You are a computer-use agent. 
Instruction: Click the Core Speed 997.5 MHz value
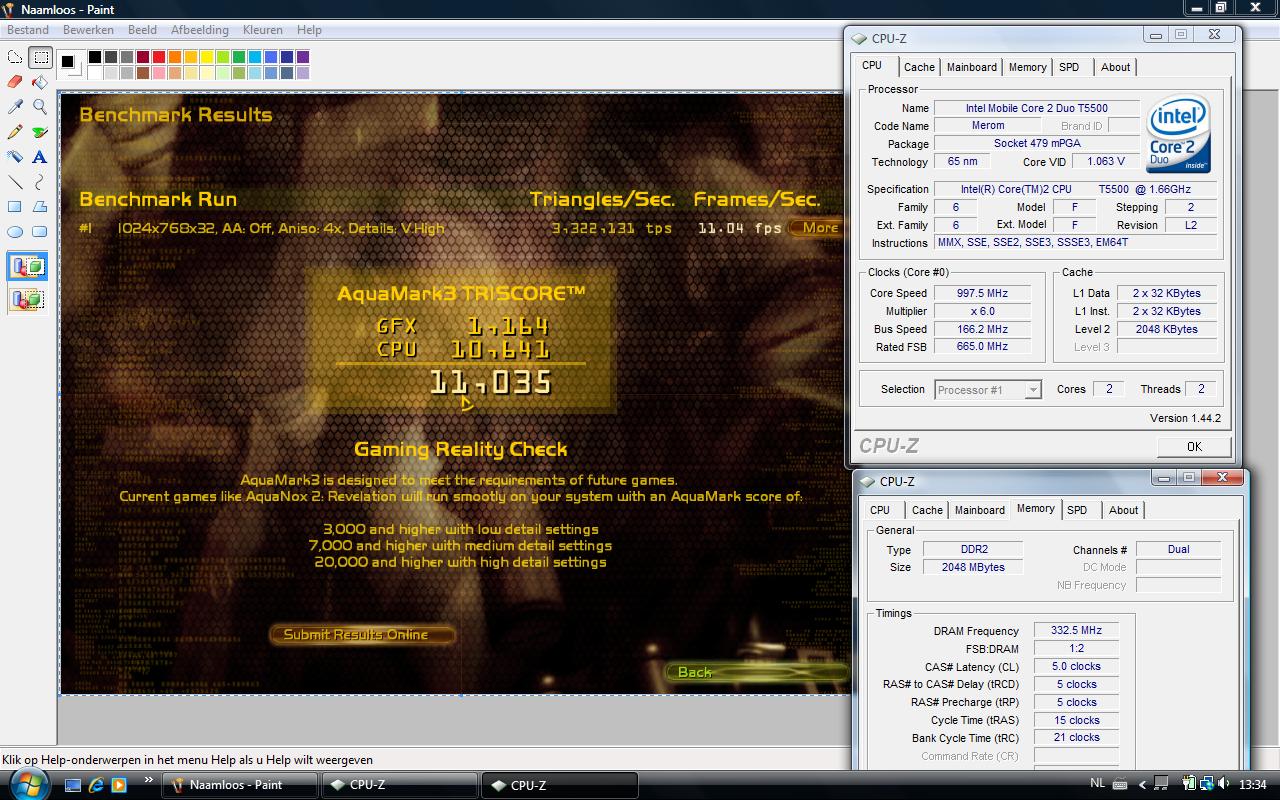tap(983, 294)
